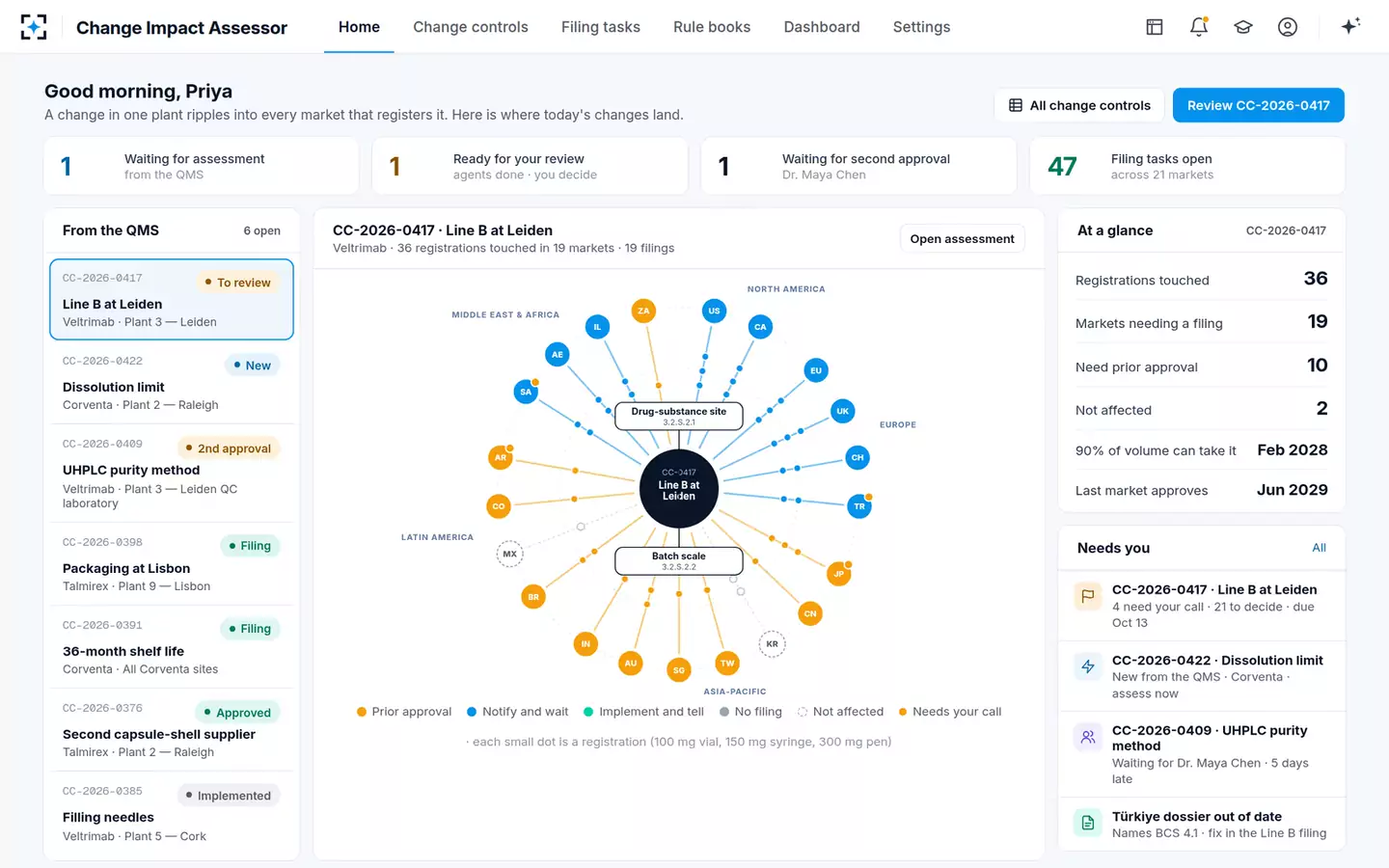Click the Batch scale 3.2.S.2.2 box
Viewport: 1389px width, 868px height.
click(679, 560)
